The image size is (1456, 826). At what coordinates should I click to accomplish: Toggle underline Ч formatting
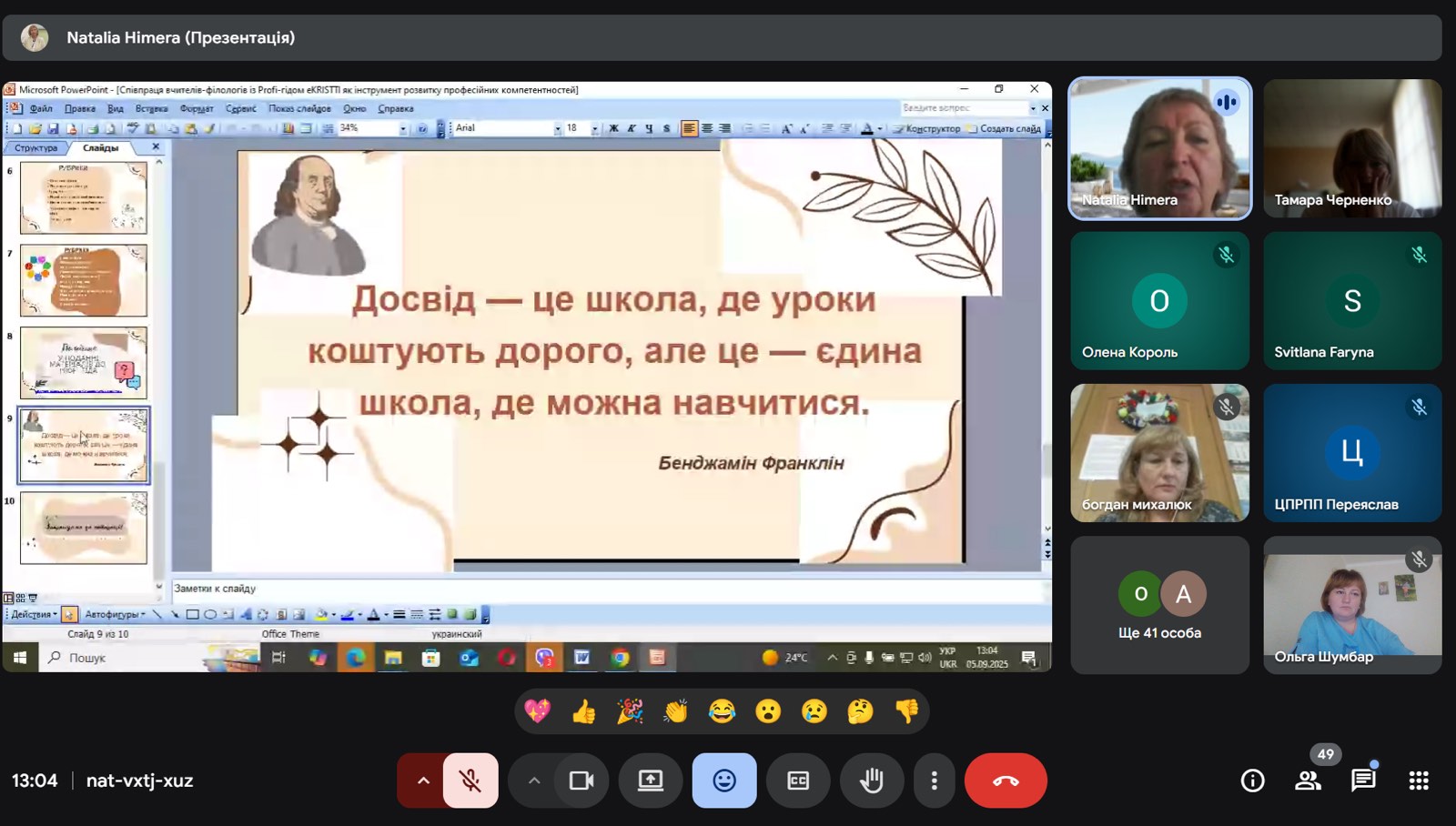coord(649,128)
